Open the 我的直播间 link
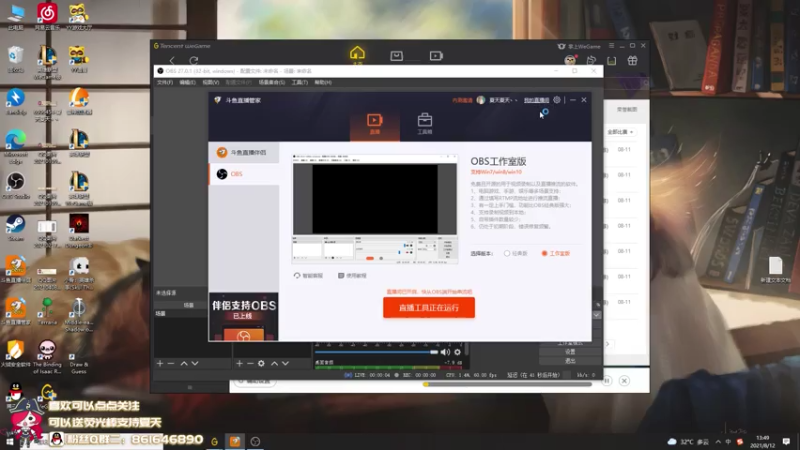Viewport: 800px width, 450px height. click(x=536, y=100)
